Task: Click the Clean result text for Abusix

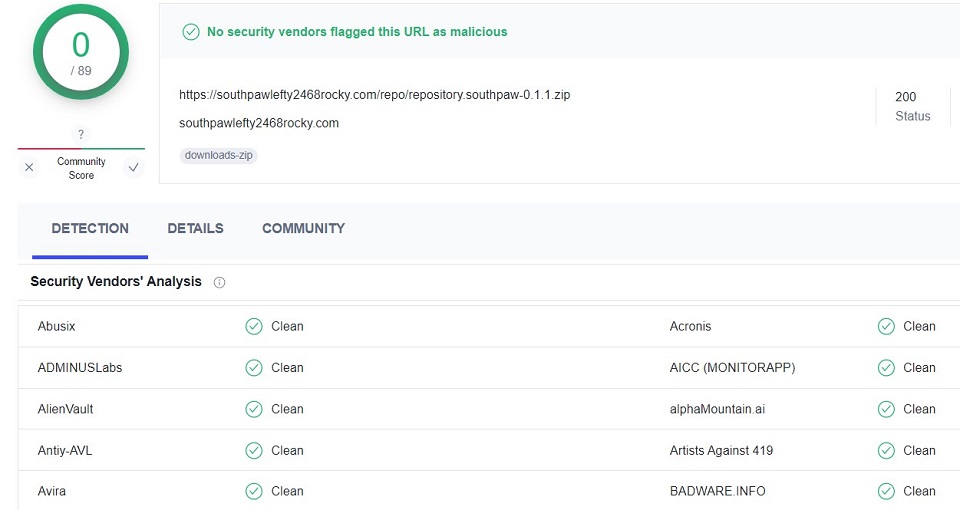Action: click(287, 326)
